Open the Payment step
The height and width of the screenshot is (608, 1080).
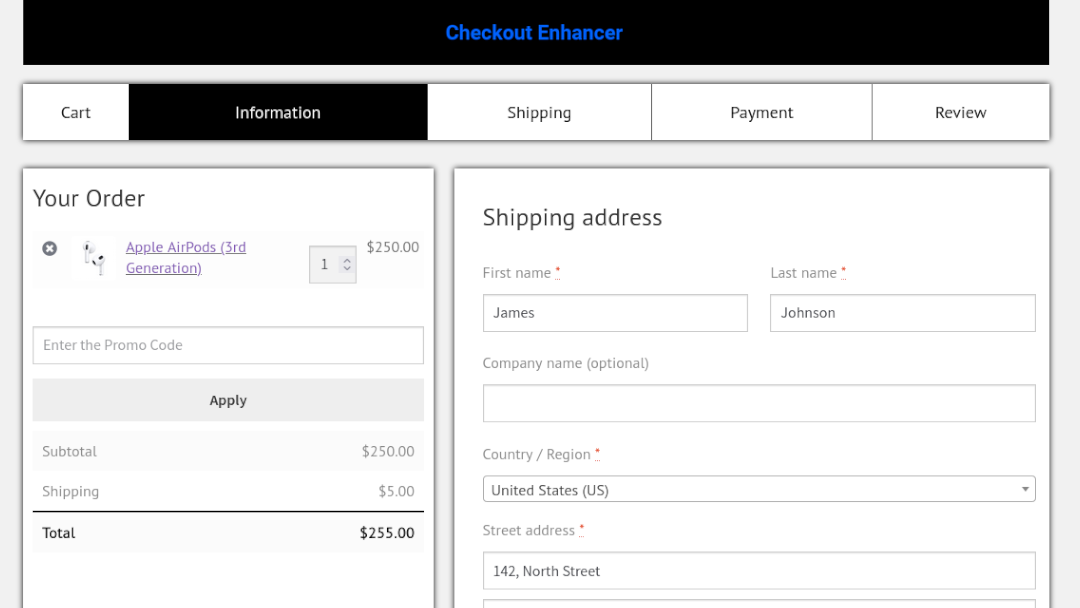[761, 112]
